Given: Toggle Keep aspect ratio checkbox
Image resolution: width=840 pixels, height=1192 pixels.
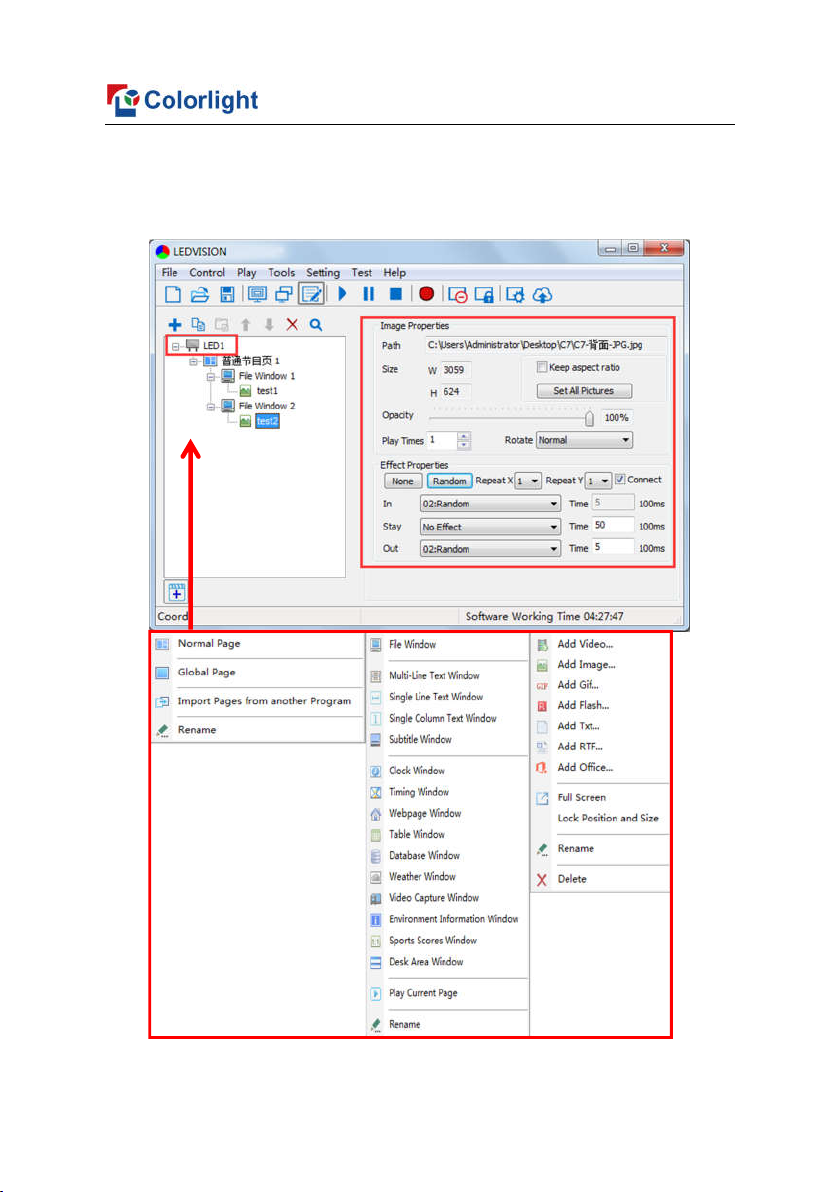Looking at the screenshot, I should [542, 367].
